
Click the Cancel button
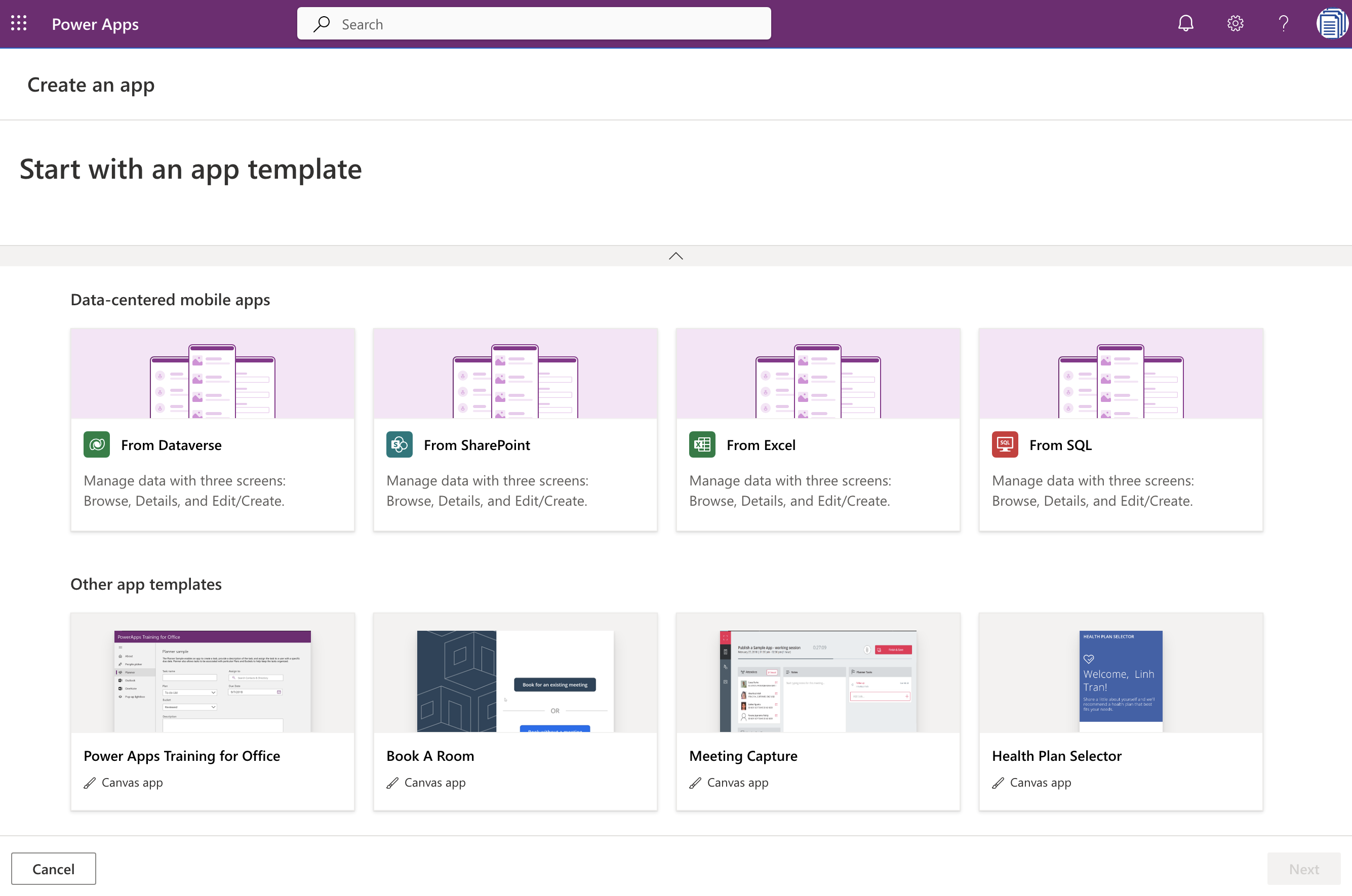pos(53,868)
